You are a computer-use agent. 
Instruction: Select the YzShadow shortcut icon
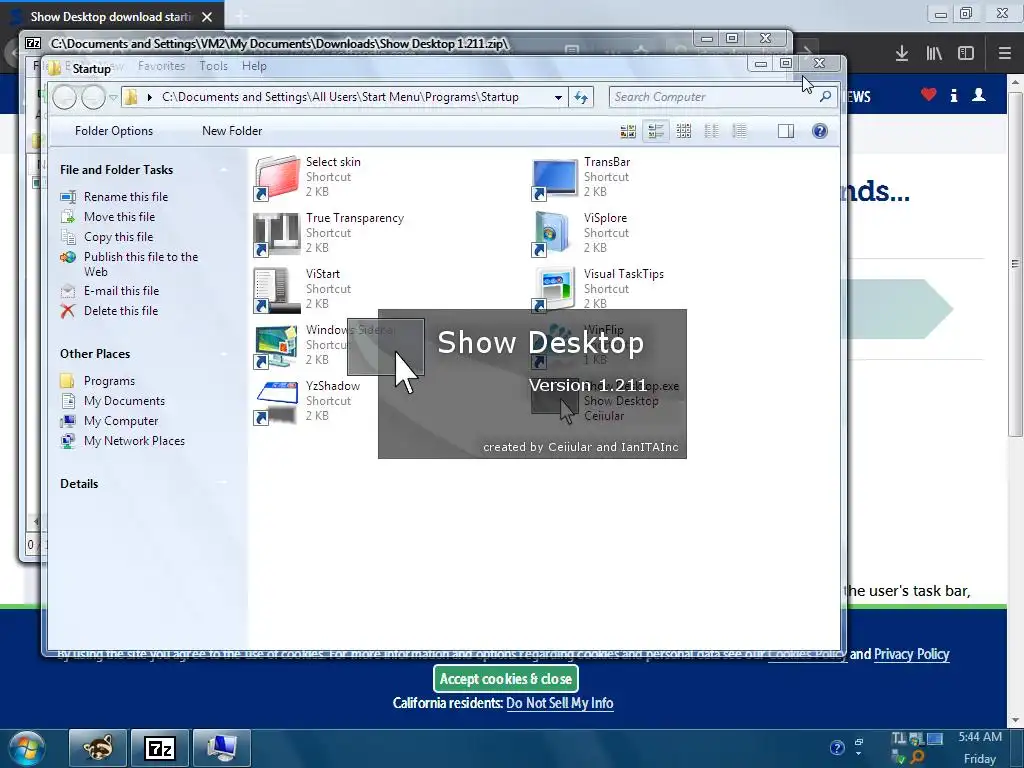pyautogui.click(x=277, y=402)
